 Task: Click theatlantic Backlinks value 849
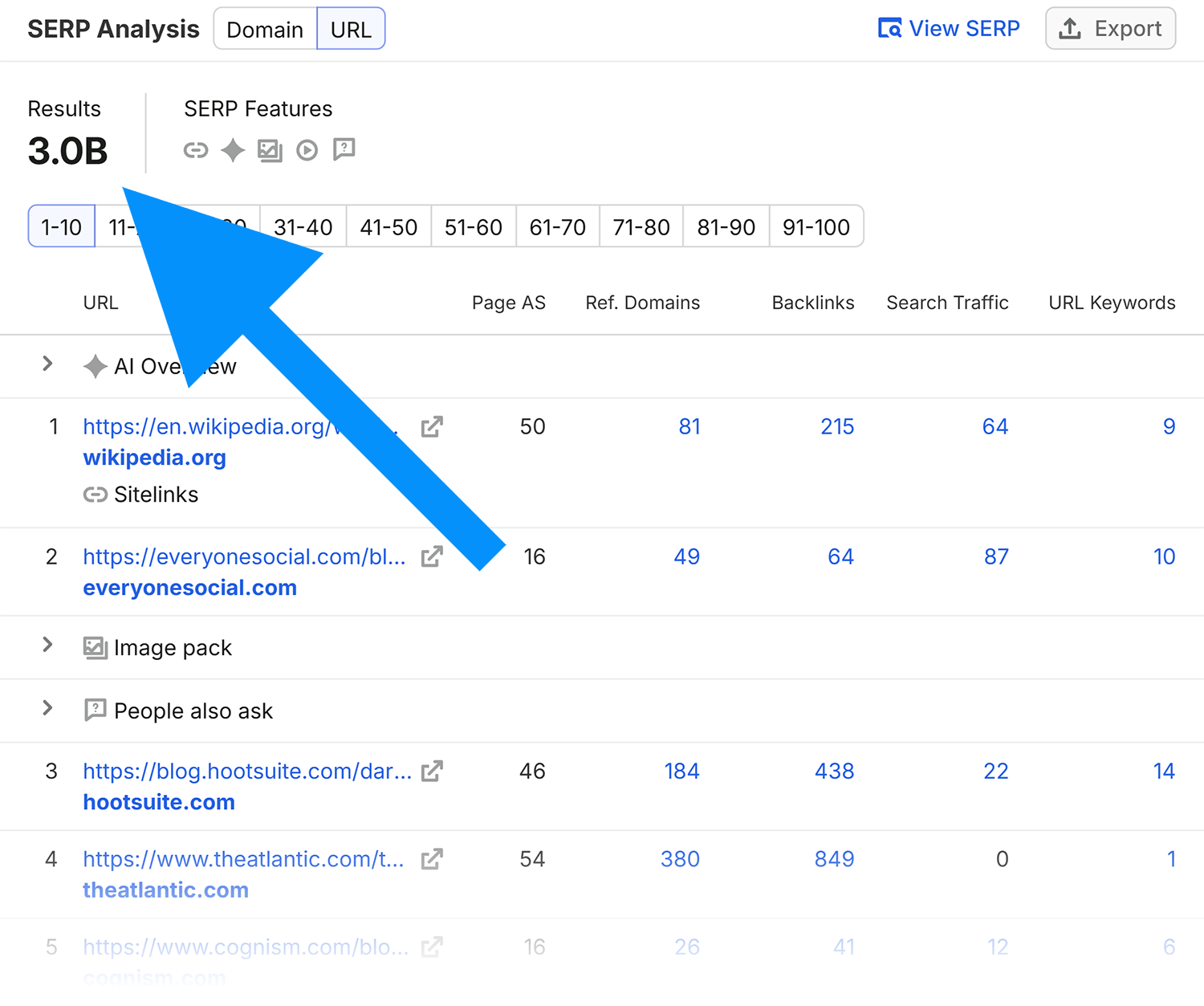coord(835,859)
